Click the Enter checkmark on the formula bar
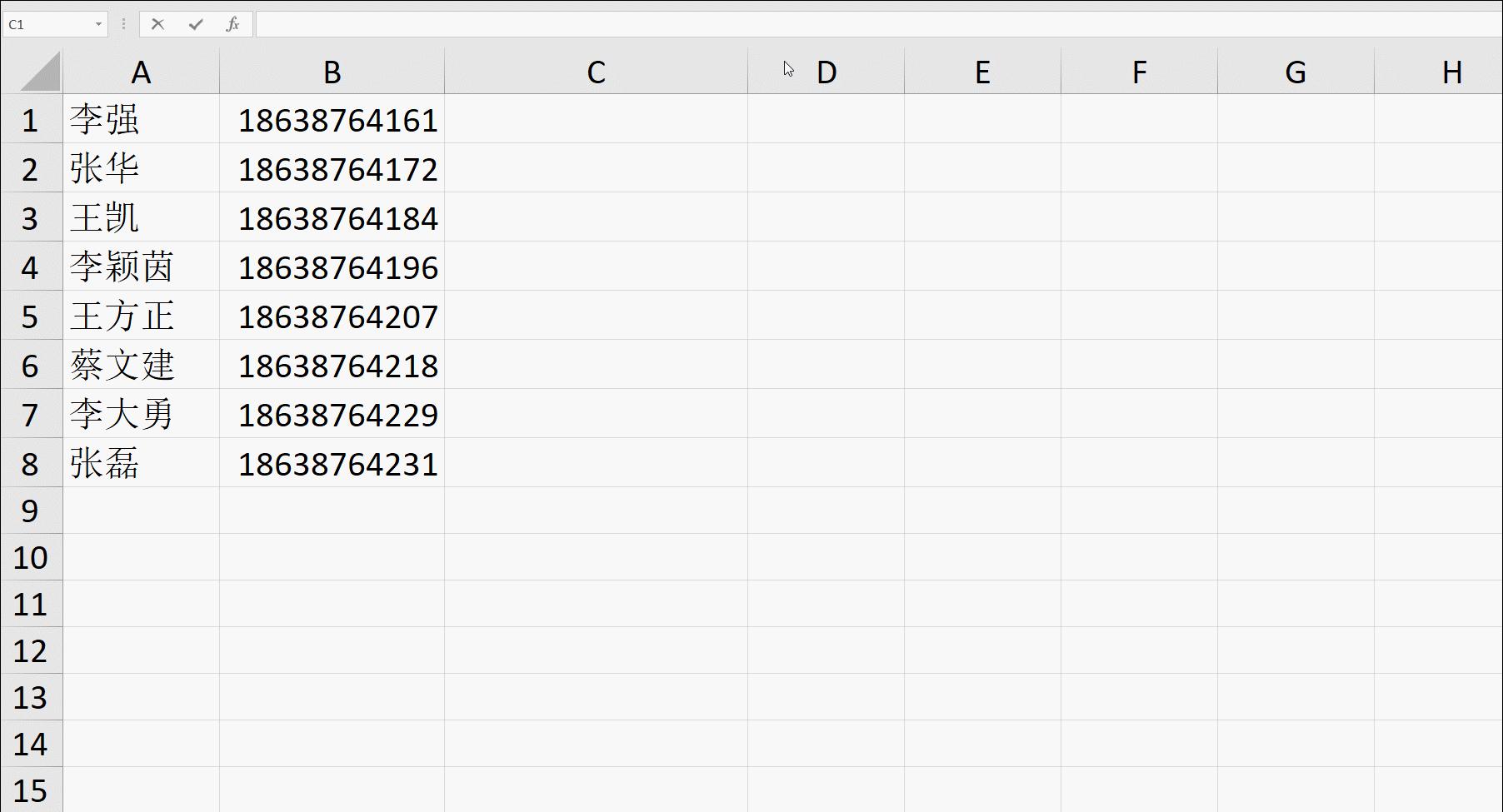Screen dimensions: 1503x812 tap(194, 24)
